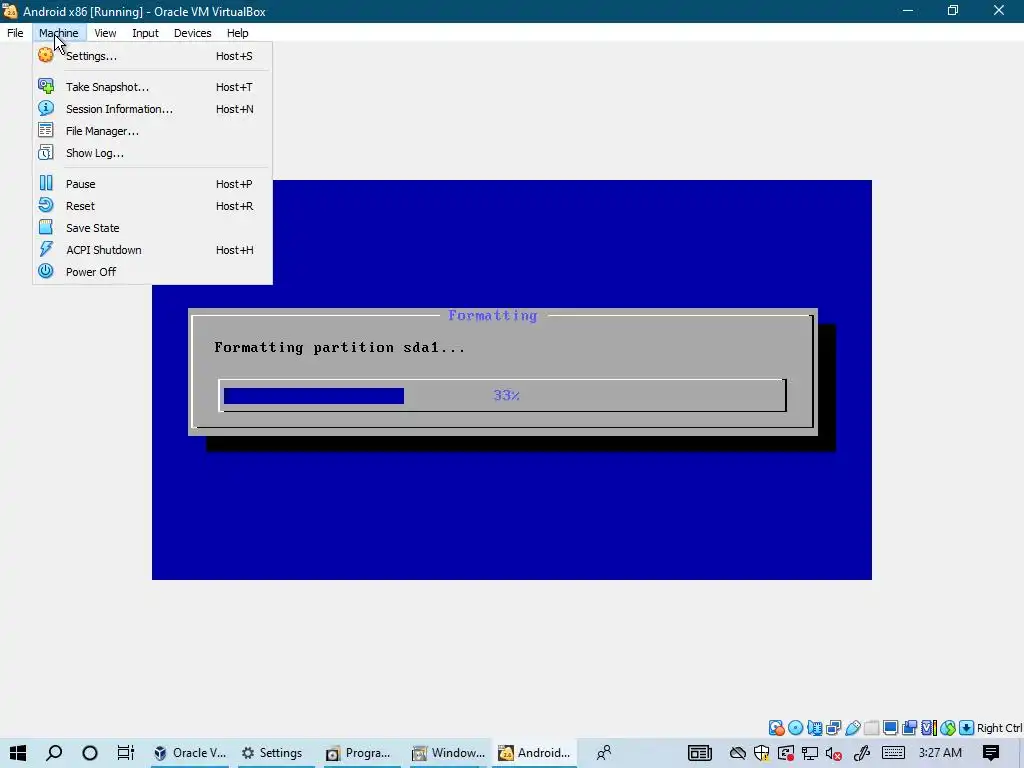Open the Help menu
The height and width of the screenshot is (768, 1024).
[238, 33]
